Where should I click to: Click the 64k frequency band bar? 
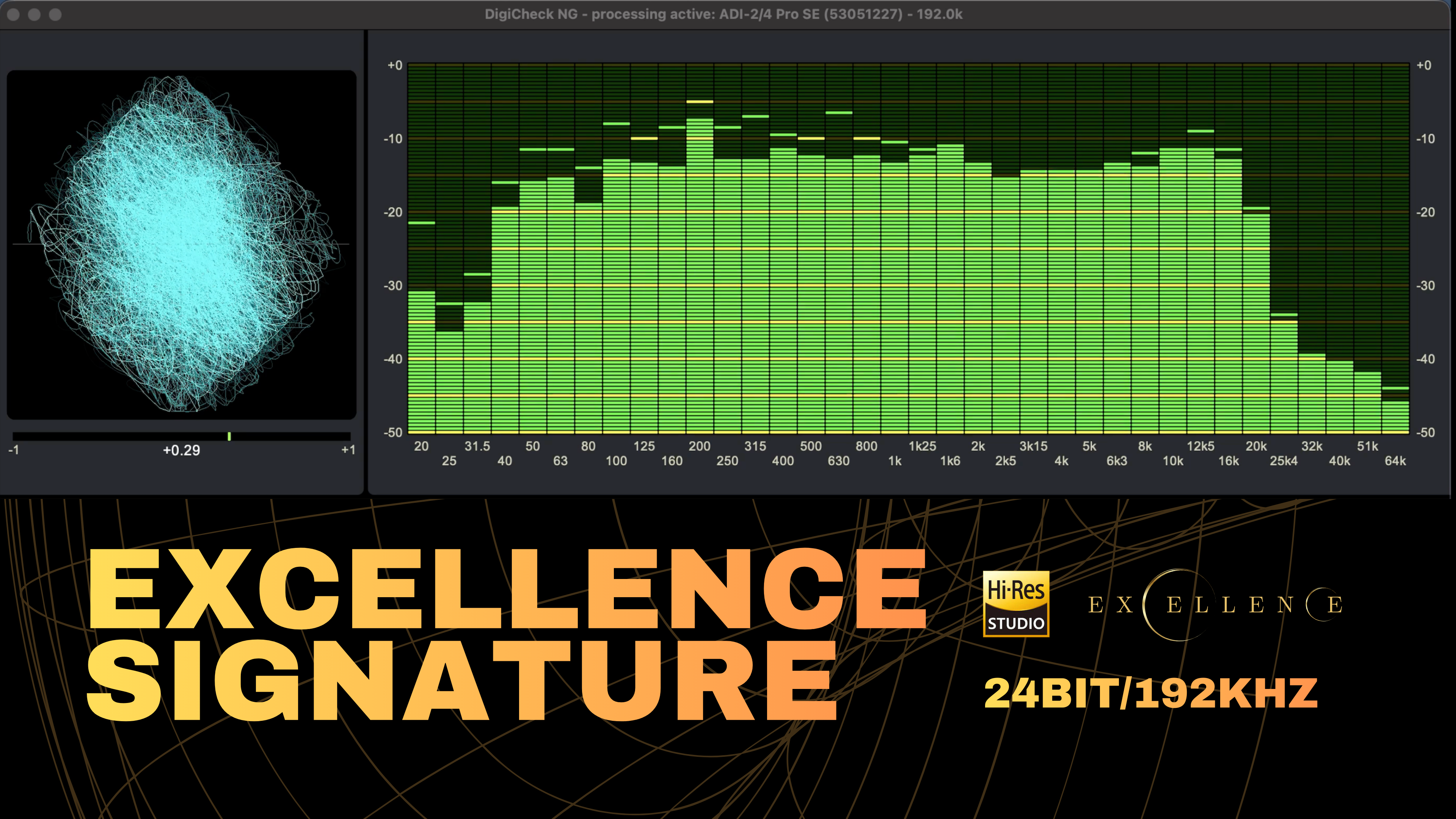pyautogui.click(x=1395, y=417)
